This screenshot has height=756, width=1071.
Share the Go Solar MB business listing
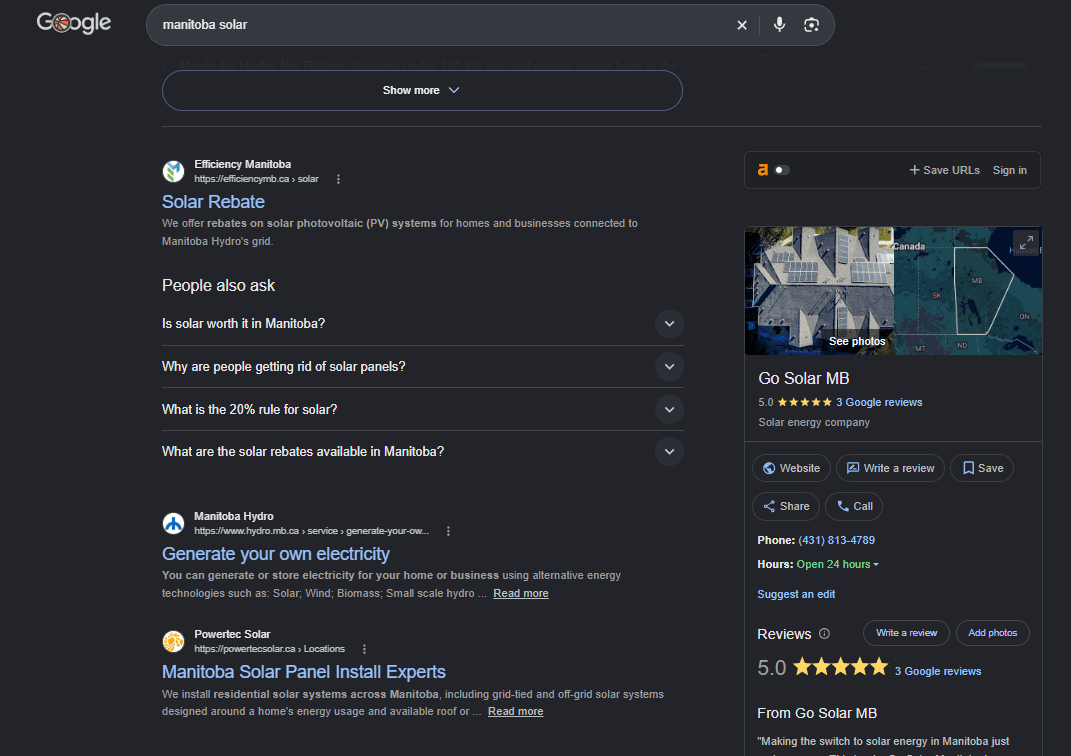tap(785, 507)
